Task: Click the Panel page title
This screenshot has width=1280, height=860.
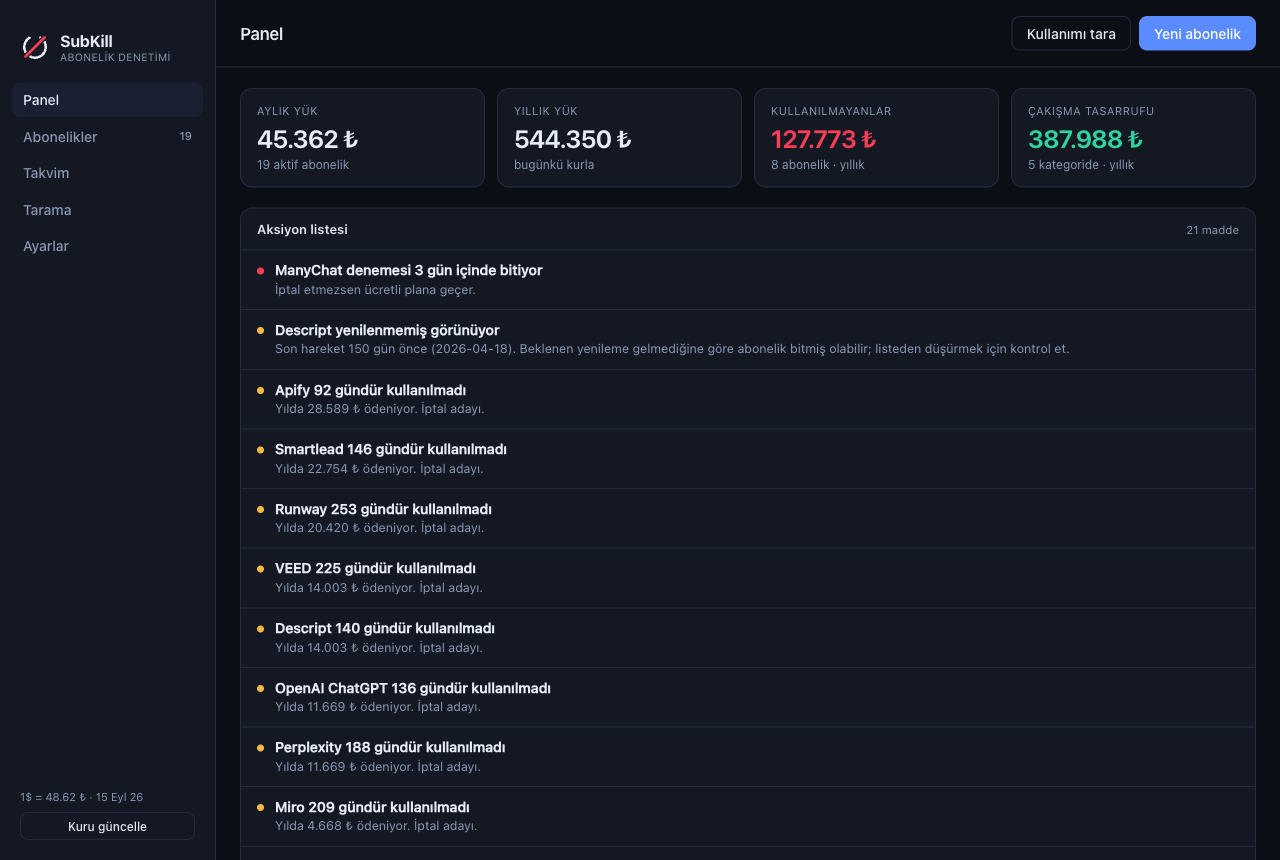Action: pyautogui.click(x=262, y=34)
